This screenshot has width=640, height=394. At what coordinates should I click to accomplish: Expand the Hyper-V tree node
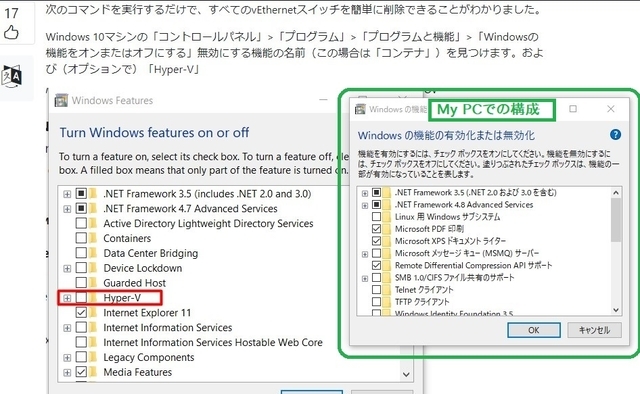pyautogui.click(x=67, y=298)
